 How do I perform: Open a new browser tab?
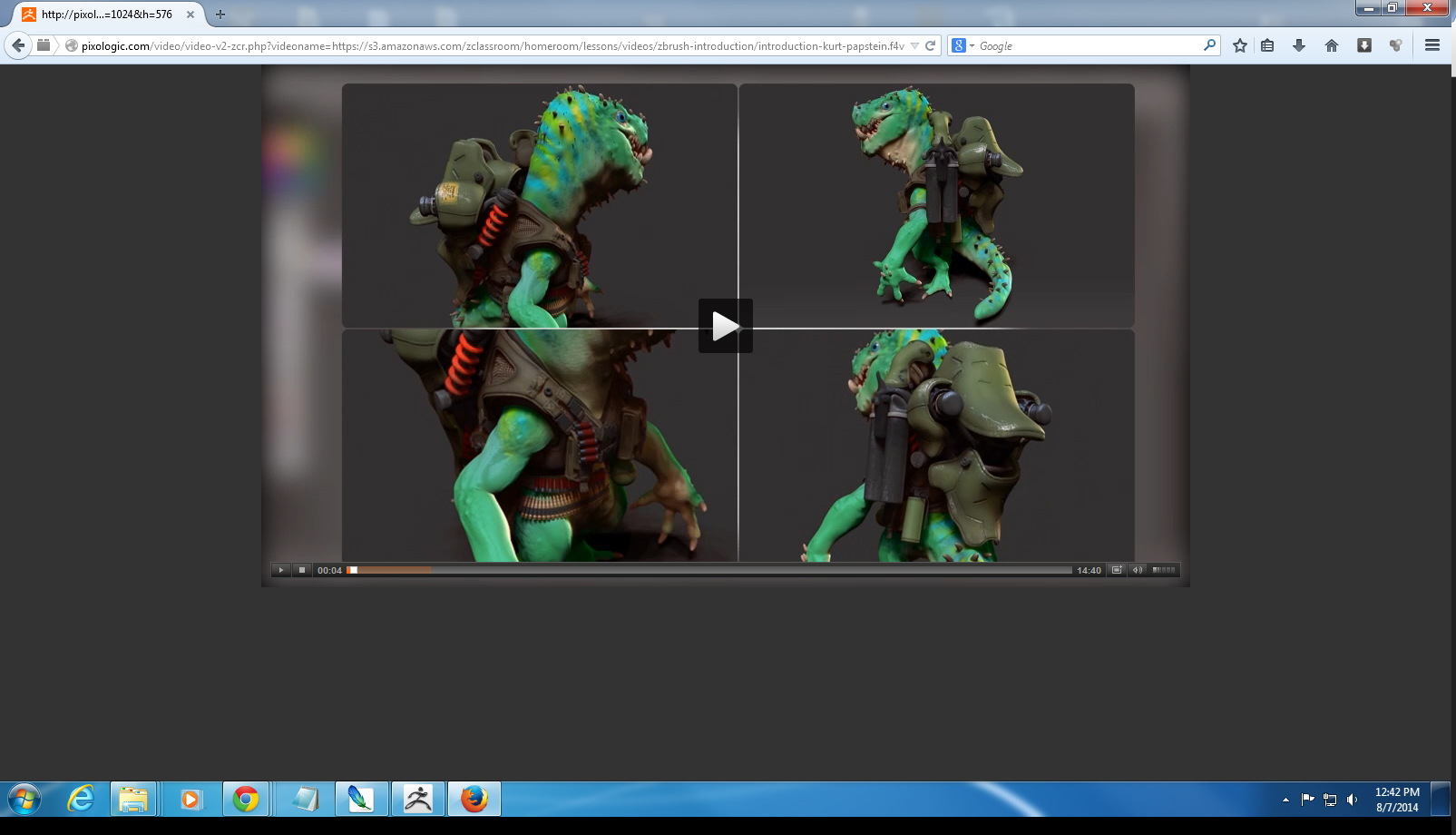pos(220,15)
